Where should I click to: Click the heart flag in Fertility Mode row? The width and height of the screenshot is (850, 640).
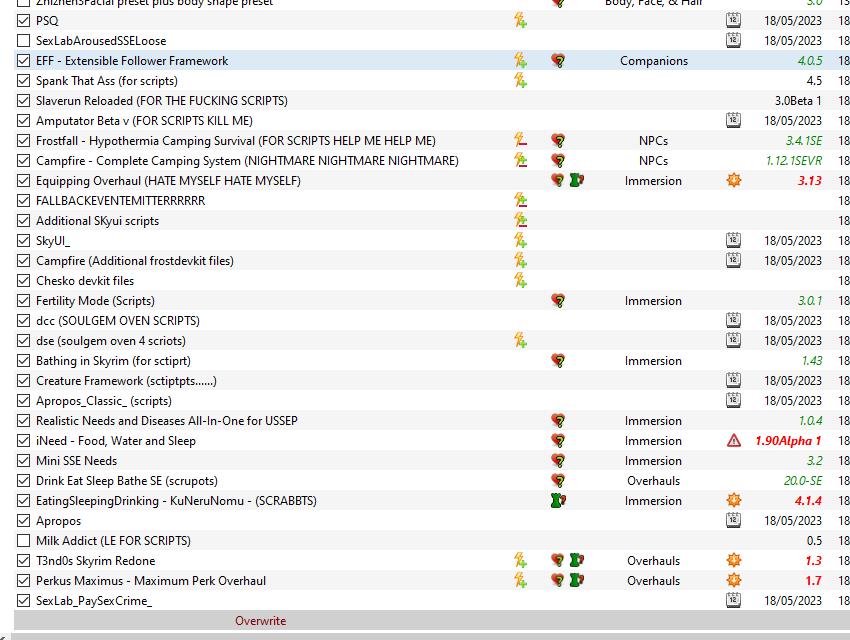(x=558, y=301)
